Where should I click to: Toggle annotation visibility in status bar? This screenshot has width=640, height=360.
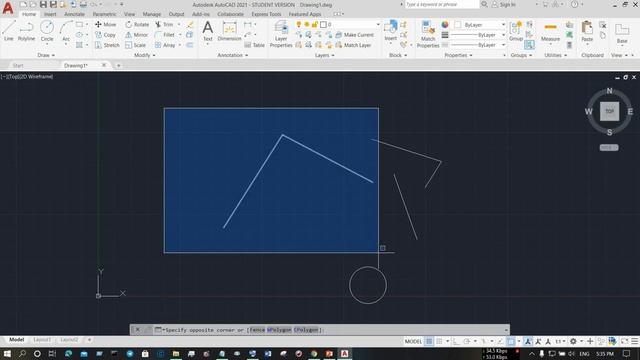528,341
